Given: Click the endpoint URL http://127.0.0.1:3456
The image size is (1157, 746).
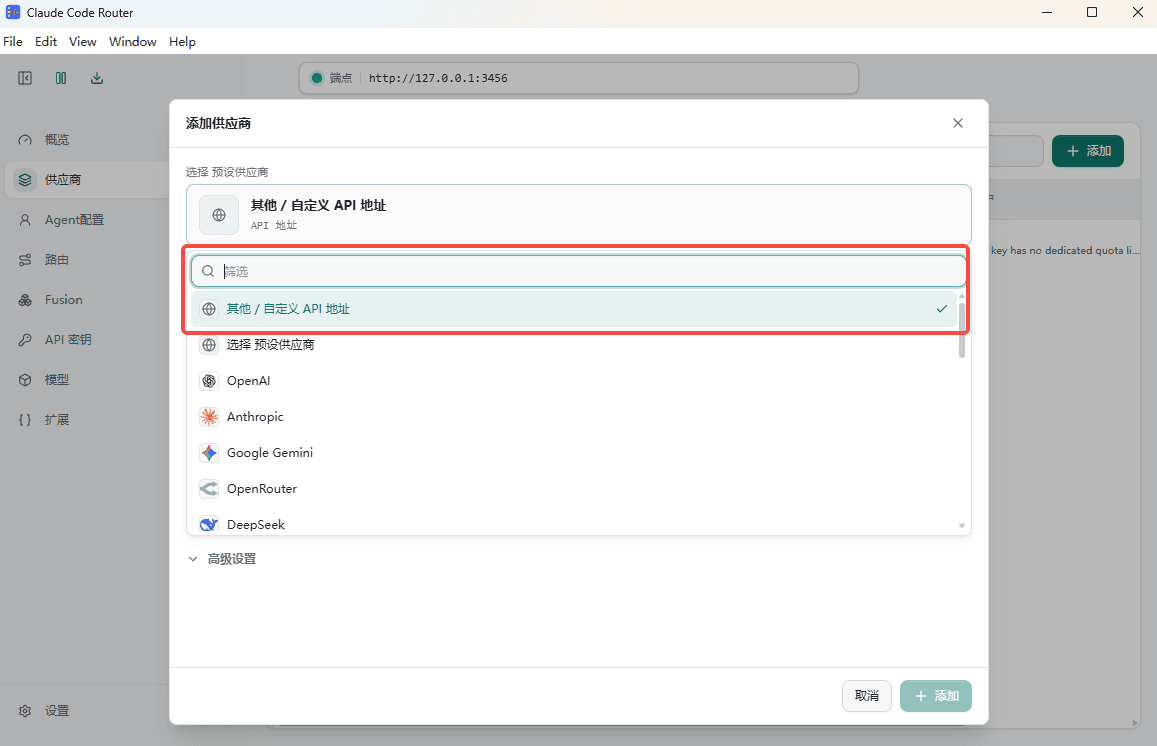Looking at the screenshot, I should tap(438, 78).
